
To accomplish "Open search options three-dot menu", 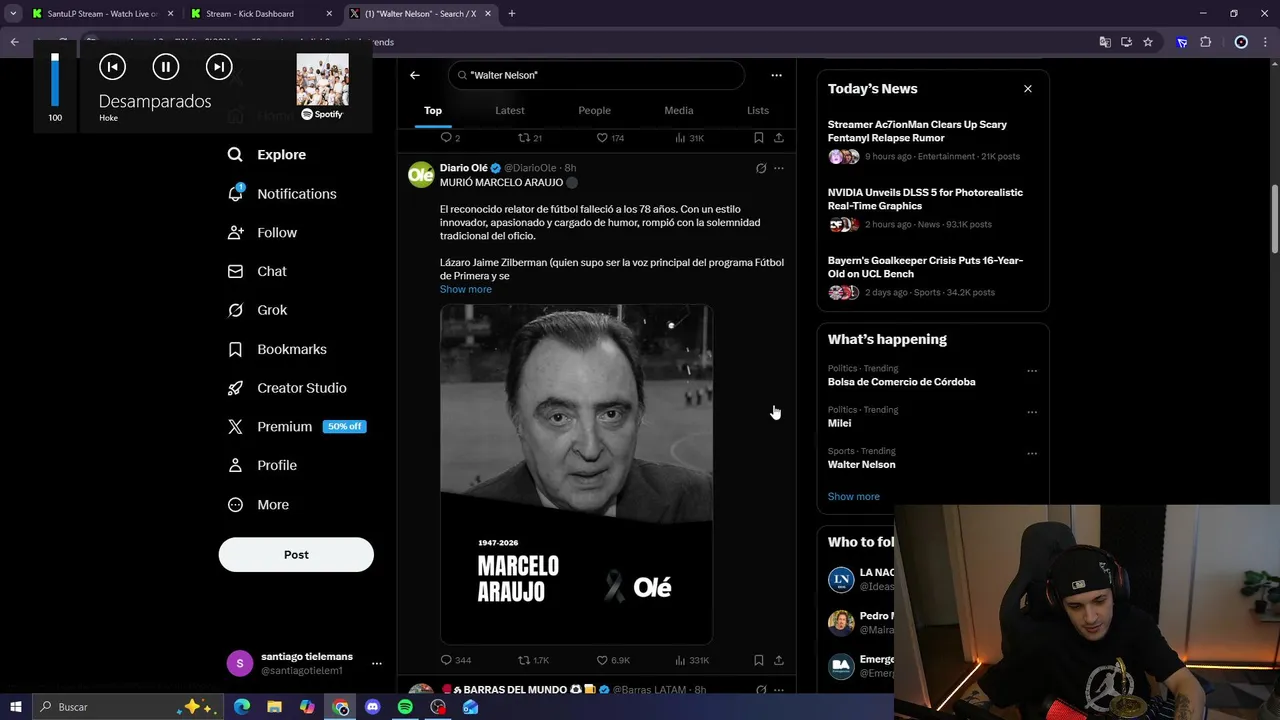I will point(776,75).
